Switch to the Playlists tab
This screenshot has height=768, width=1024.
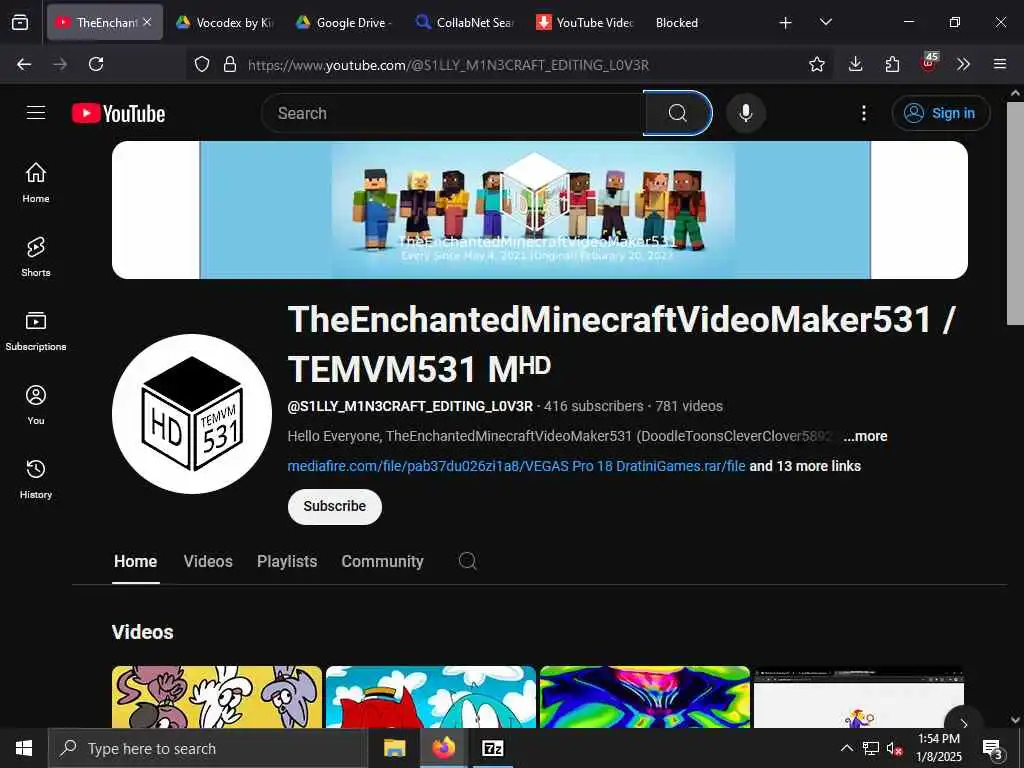pyautogui.click(x=287, y=562)
